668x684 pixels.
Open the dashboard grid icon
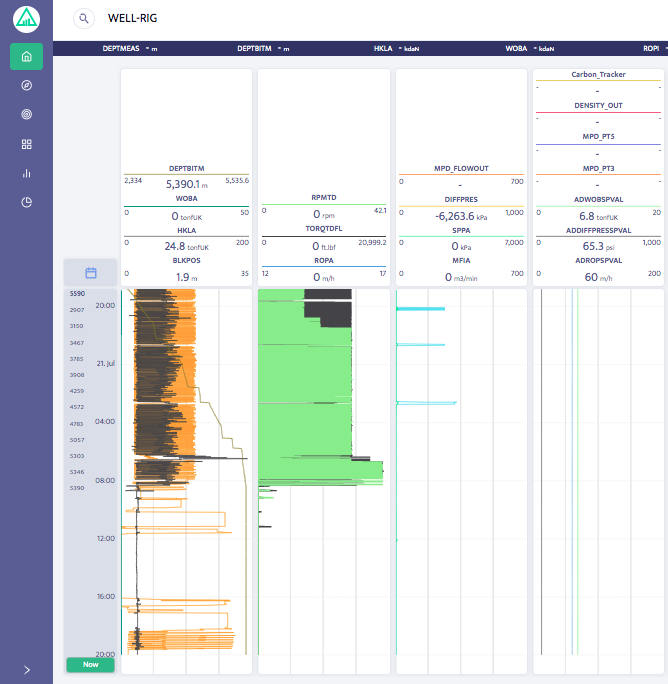(x=26, y=144)
